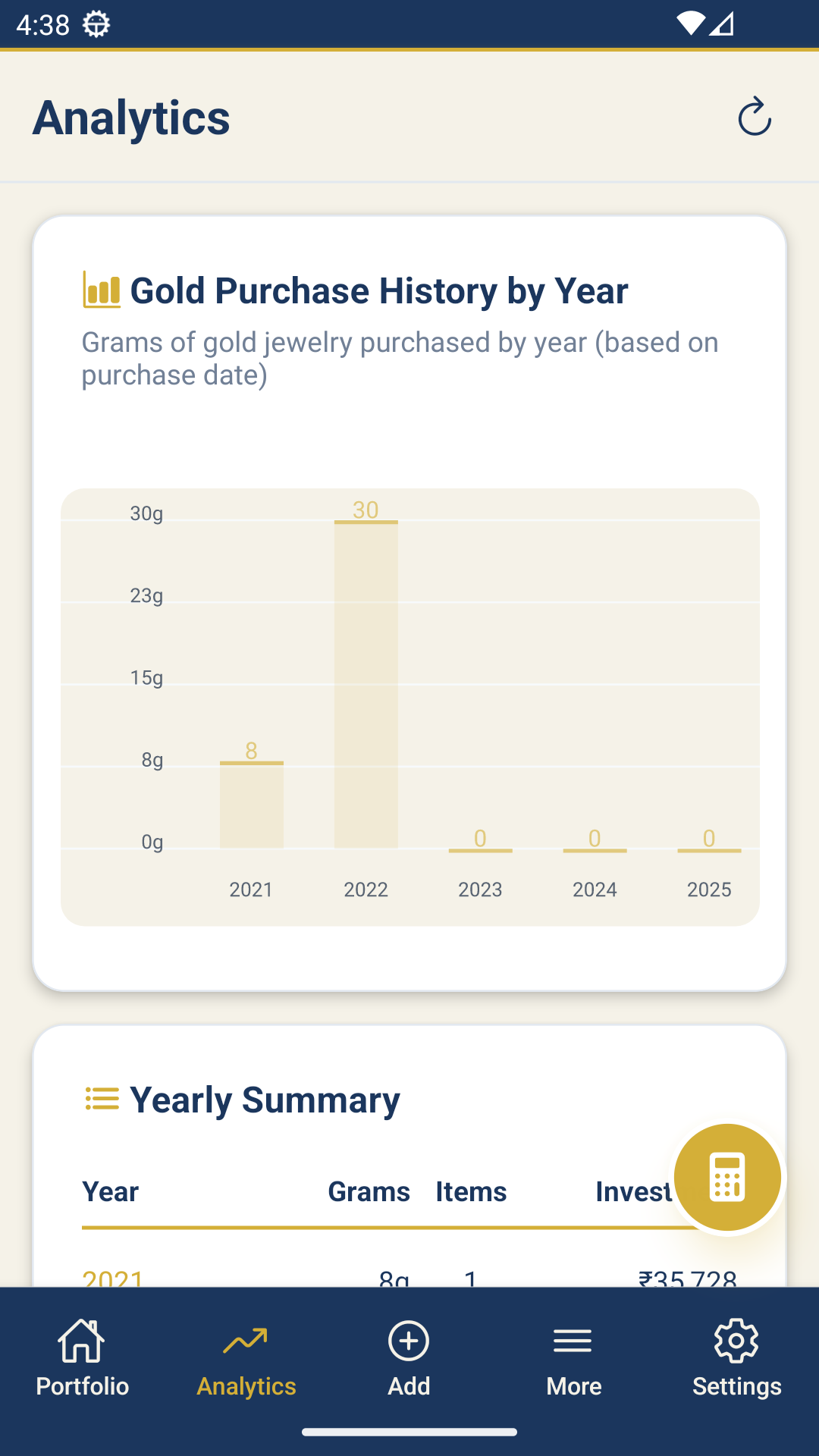Tap the Wi-Fi signal status icon

690,24
